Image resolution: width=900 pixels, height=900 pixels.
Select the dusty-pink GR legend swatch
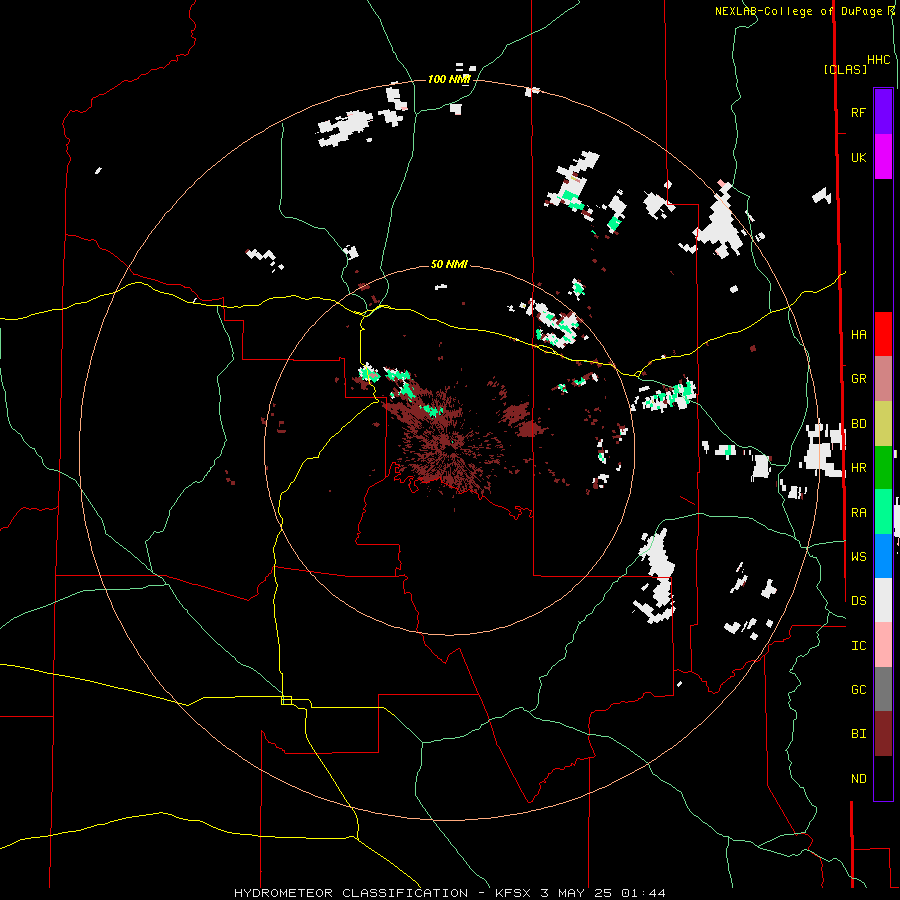(x=883, y=379)
